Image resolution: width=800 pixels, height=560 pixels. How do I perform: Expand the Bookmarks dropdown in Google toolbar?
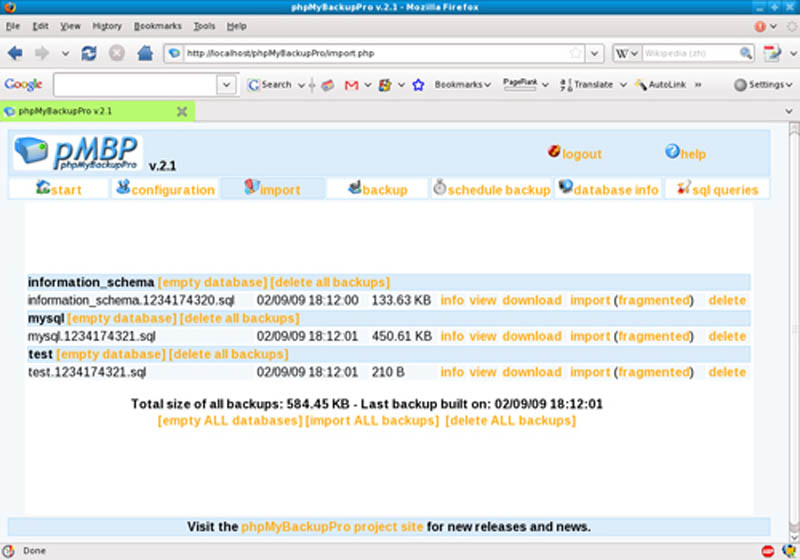463,85
